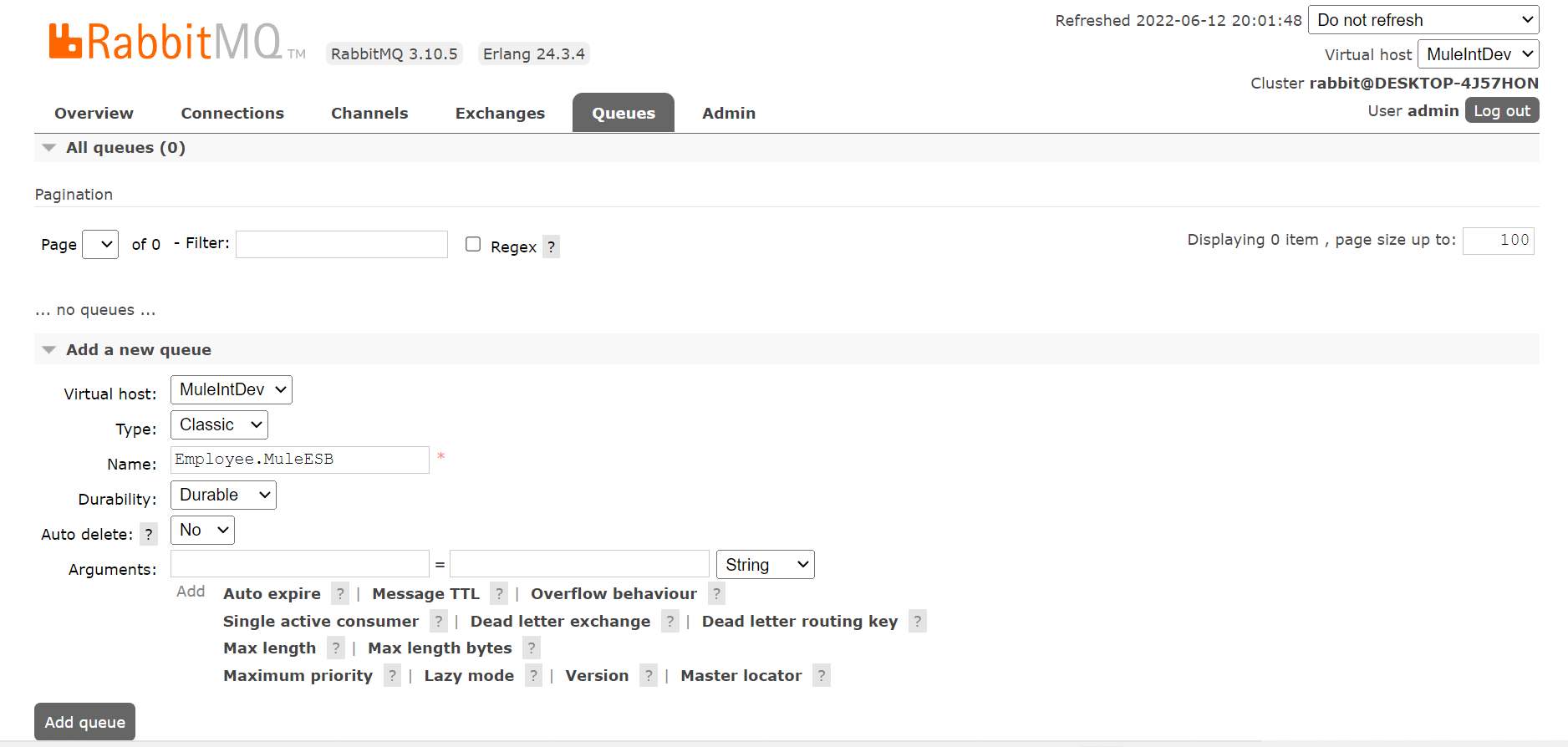Show help for Max length argument
This screenshot has width=1568, height=747.
(x=336, y=648)
